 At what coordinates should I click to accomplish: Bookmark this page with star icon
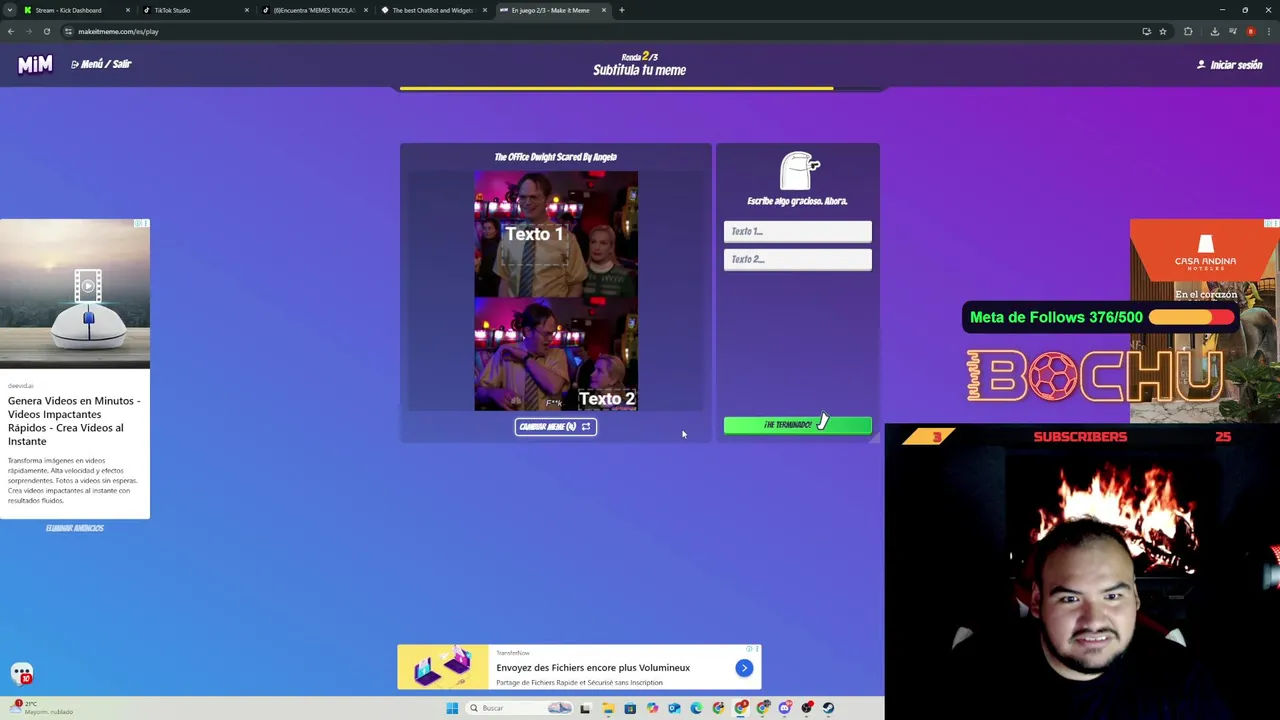click(x=1162, y=31)
